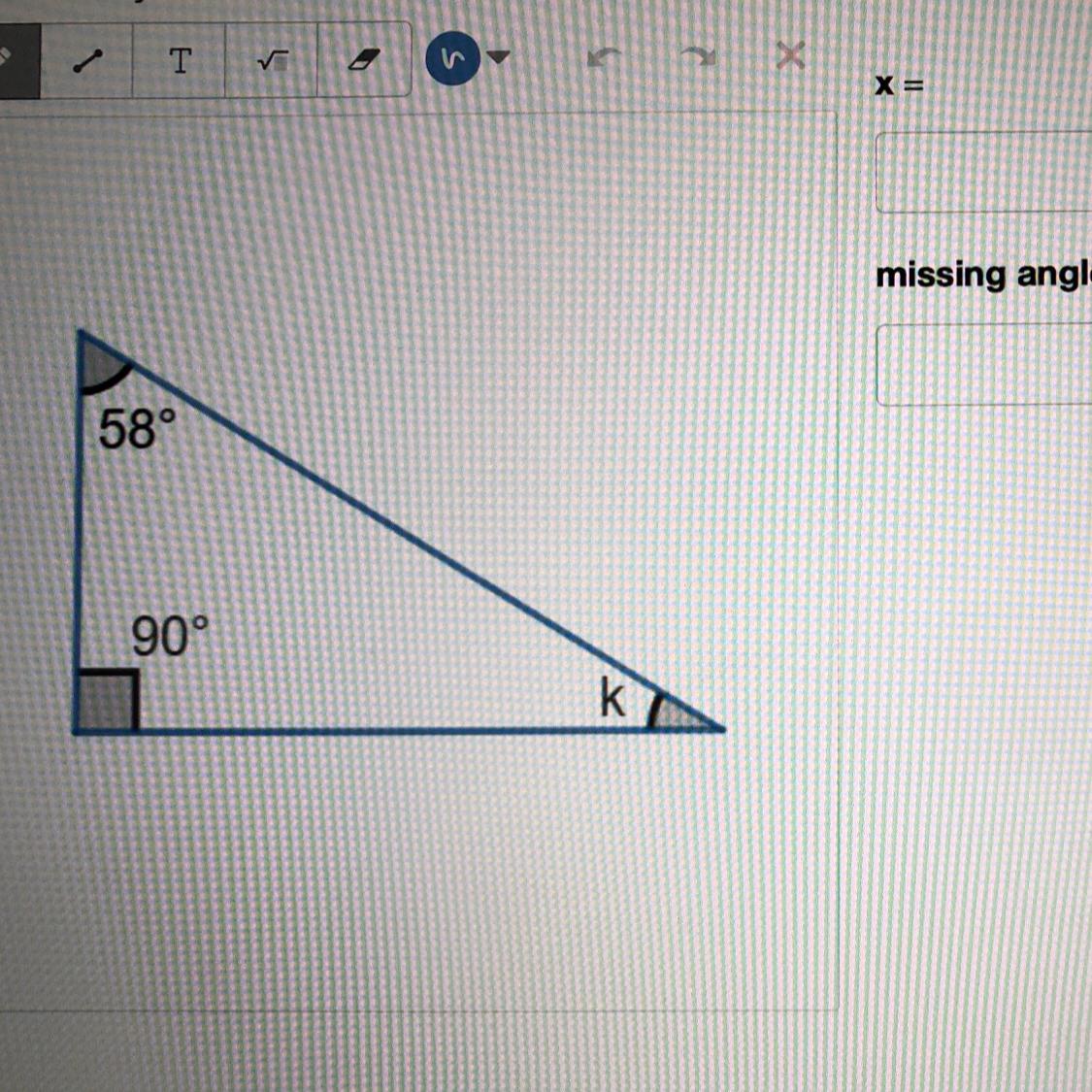Image resolution: width=1092 pixels, height=1092 pixels.
Task: Click the blue pen color swatch
Action: 452,60
